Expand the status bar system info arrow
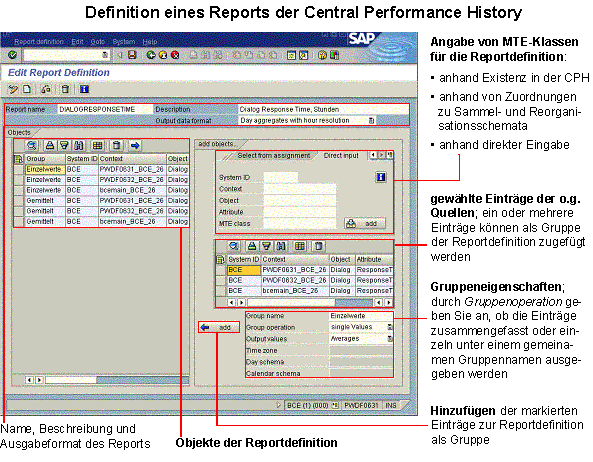Viewport: 593px width, 462px height. pyautogui.click(x=278, y=405)
